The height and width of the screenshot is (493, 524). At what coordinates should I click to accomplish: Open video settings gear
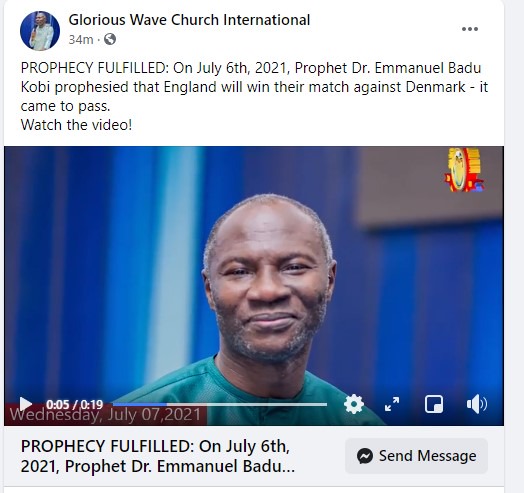354,404
